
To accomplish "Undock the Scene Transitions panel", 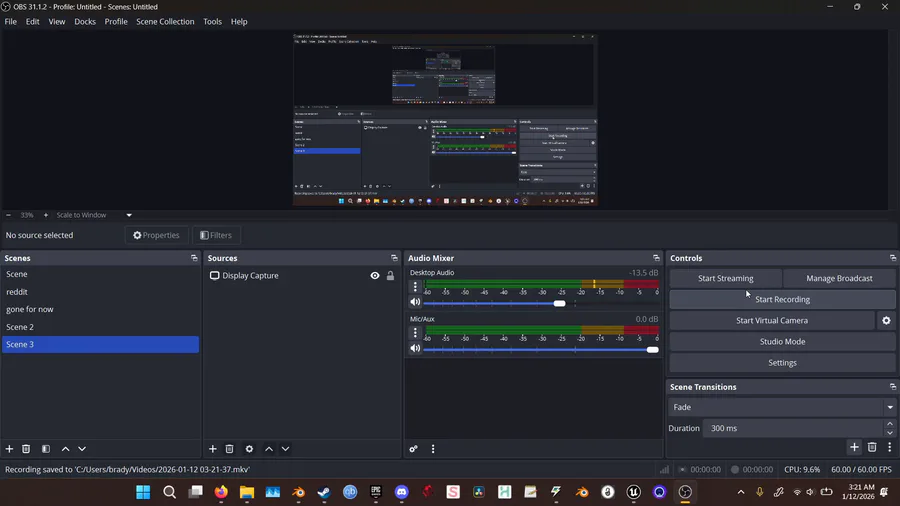I will (x=893, y=387).
